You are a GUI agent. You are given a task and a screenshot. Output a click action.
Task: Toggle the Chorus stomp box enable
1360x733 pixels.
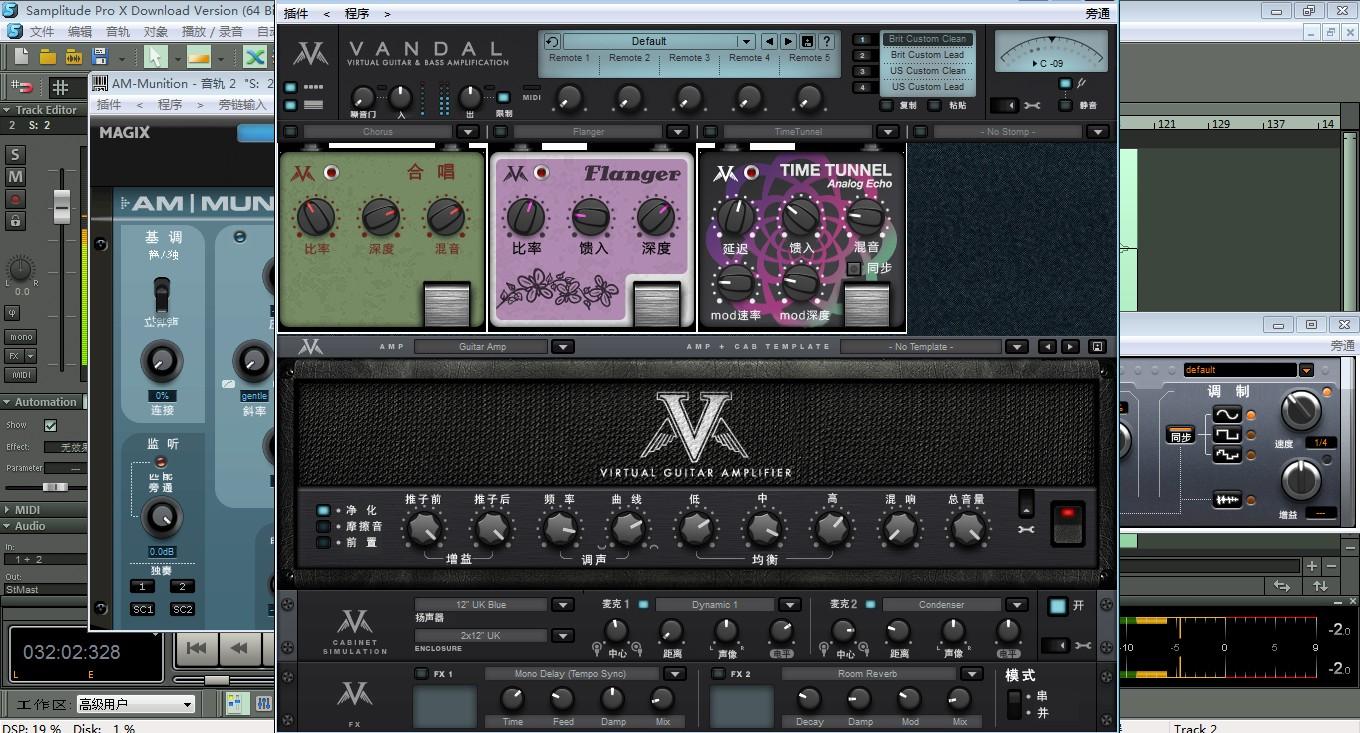(291, 132)
